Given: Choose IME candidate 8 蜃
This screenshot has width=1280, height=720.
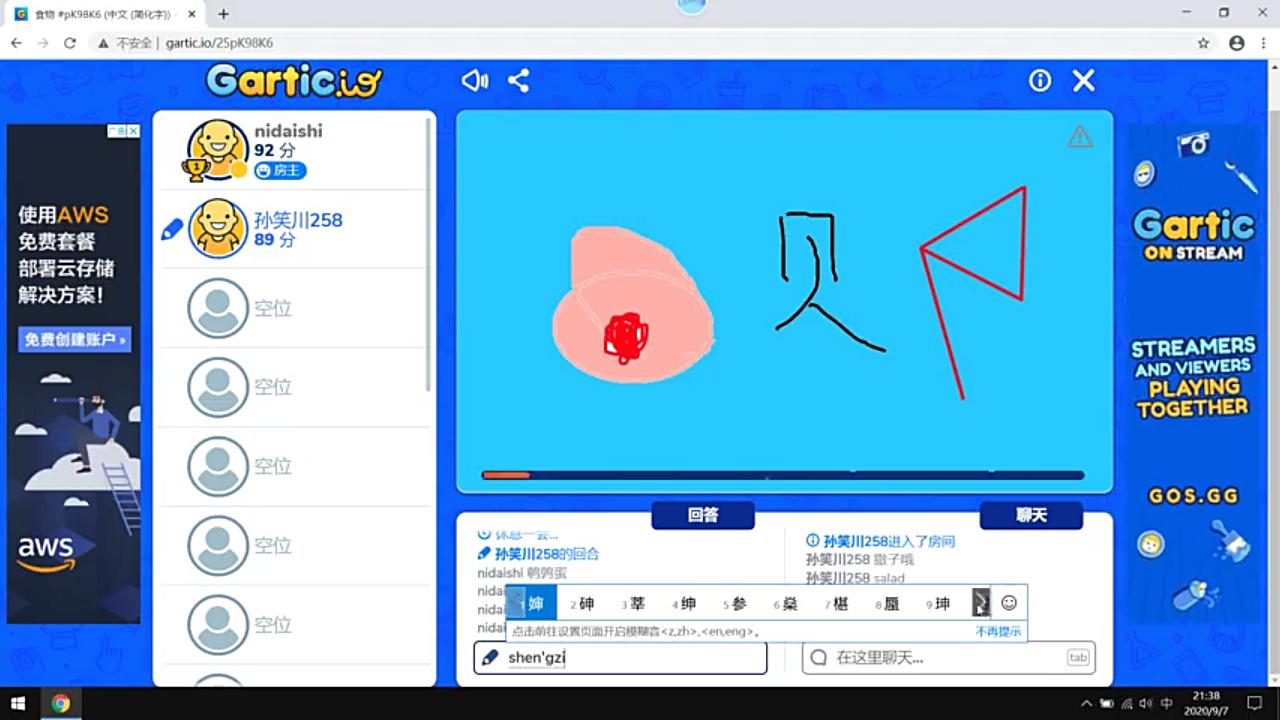Looking at the screenshot, I should pyautogui.click(x=887, y=603).
